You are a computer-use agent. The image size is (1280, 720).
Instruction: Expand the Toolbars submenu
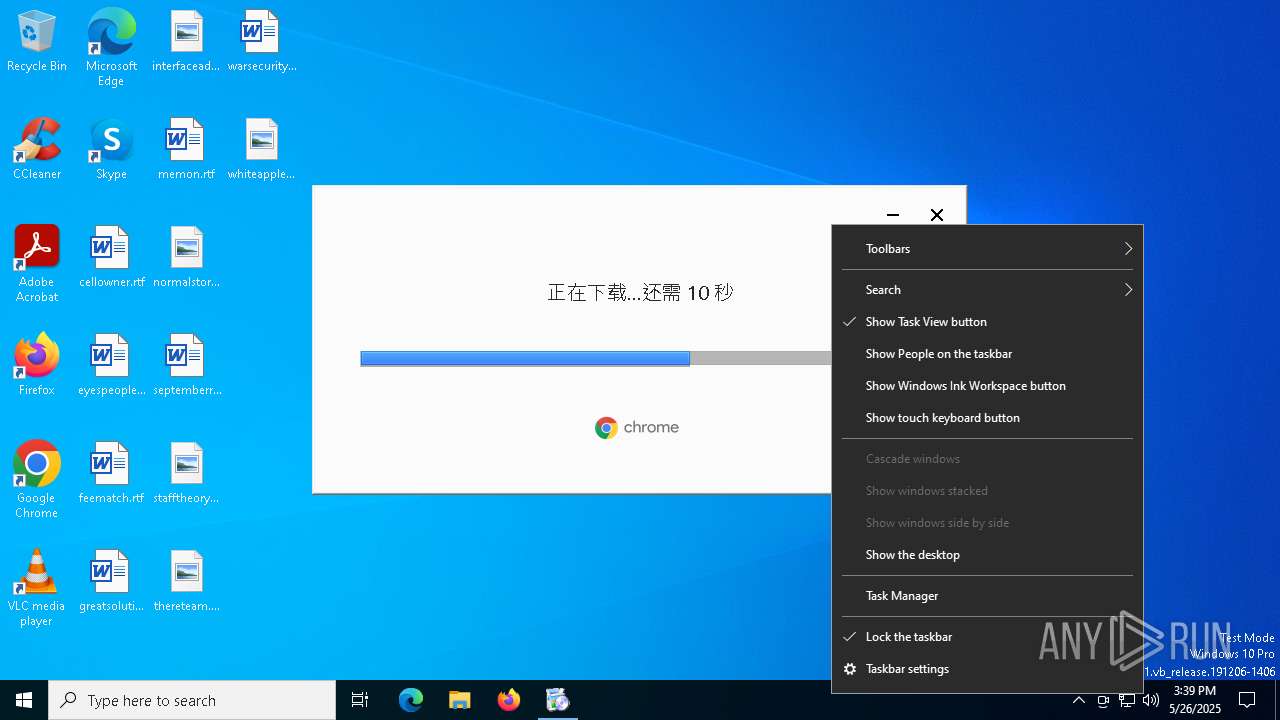[x=987, y=249]
